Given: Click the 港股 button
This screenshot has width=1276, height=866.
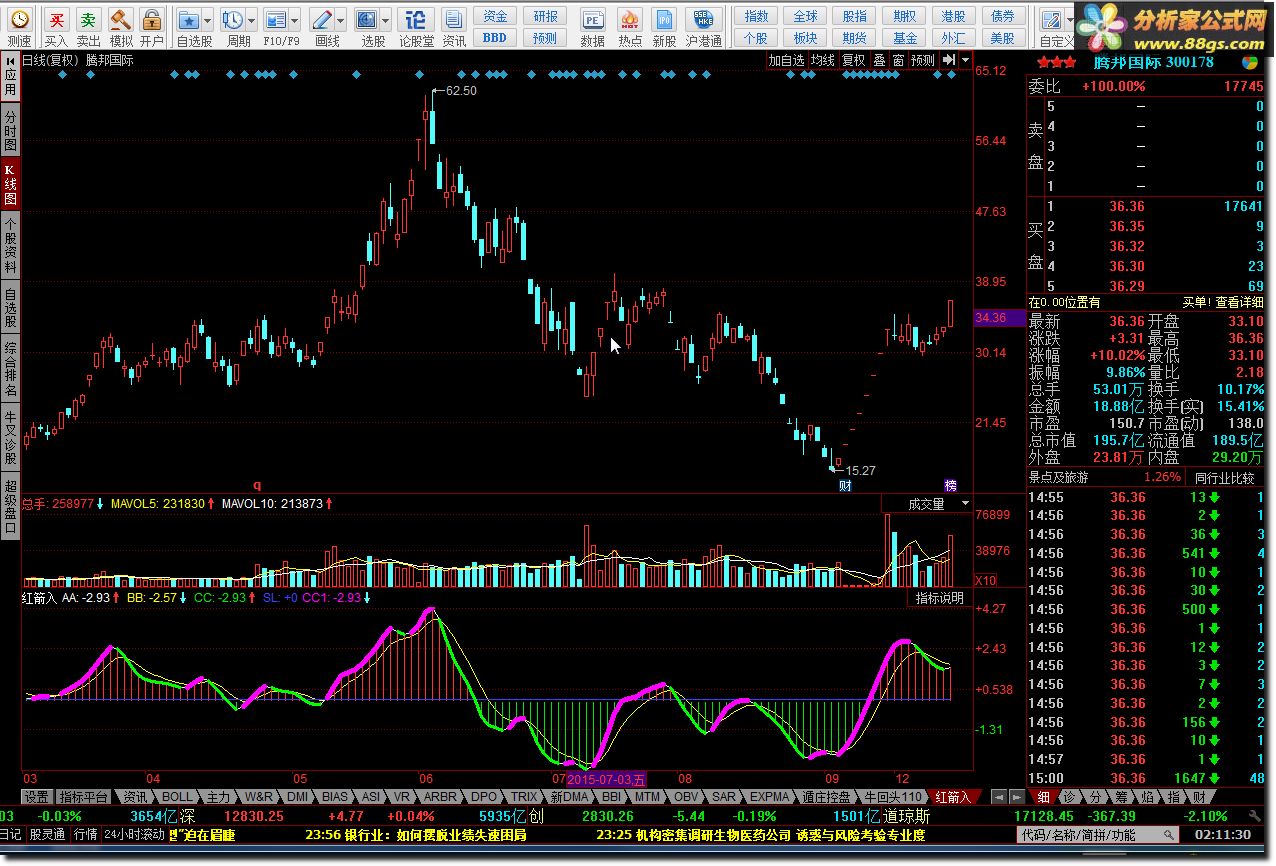Looking at the screenshot, I should pos(953,16).
